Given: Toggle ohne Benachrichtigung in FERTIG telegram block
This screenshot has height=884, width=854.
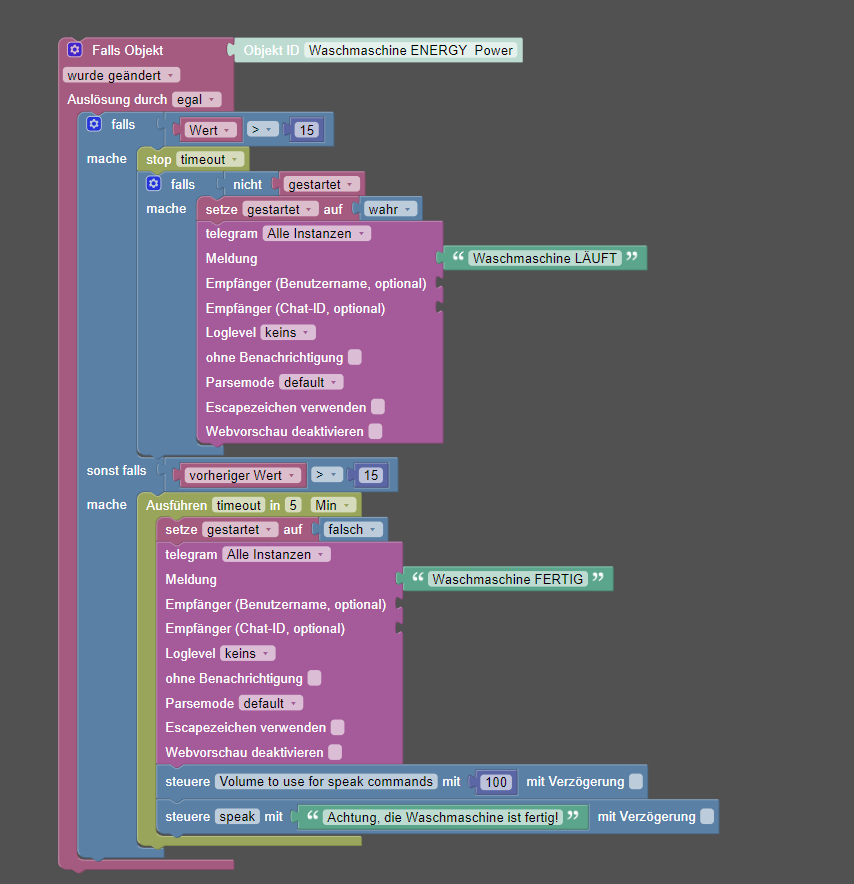Looking at the screenshot, I should [315, 678].
